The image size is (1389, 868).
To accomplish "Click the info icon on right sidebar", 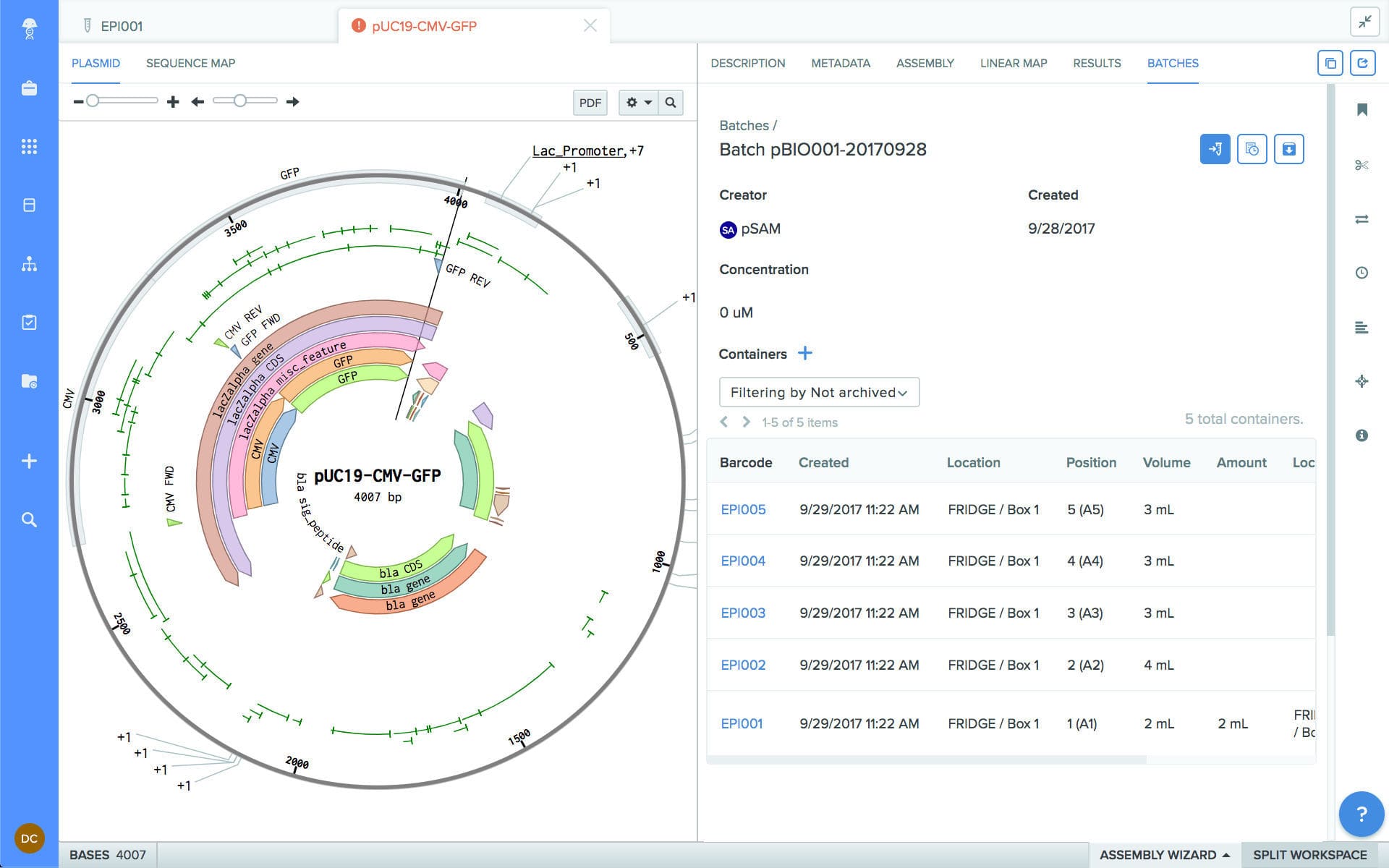I will click(x=1362, y=435).
